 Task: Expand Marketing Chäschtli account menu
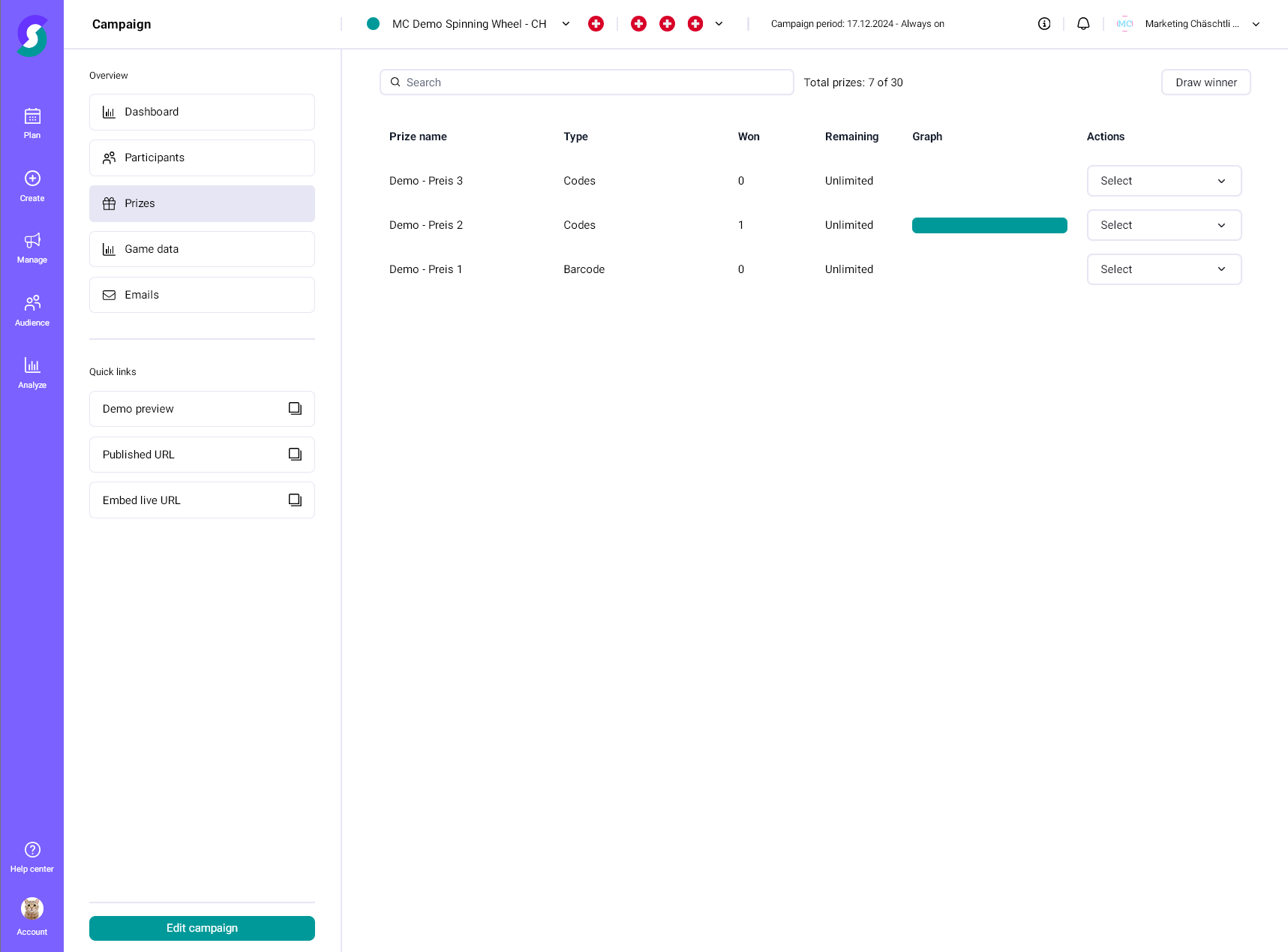pos(1256,24)
